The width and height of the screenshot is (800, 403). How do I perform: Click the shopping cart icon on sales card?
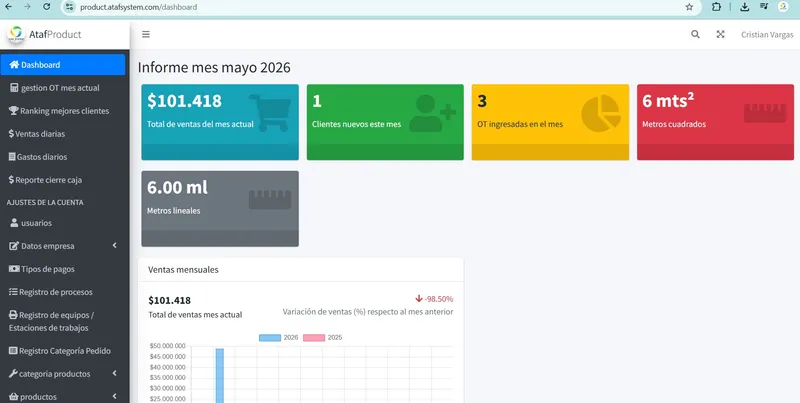pyautogui.click(x=270, y=113)
